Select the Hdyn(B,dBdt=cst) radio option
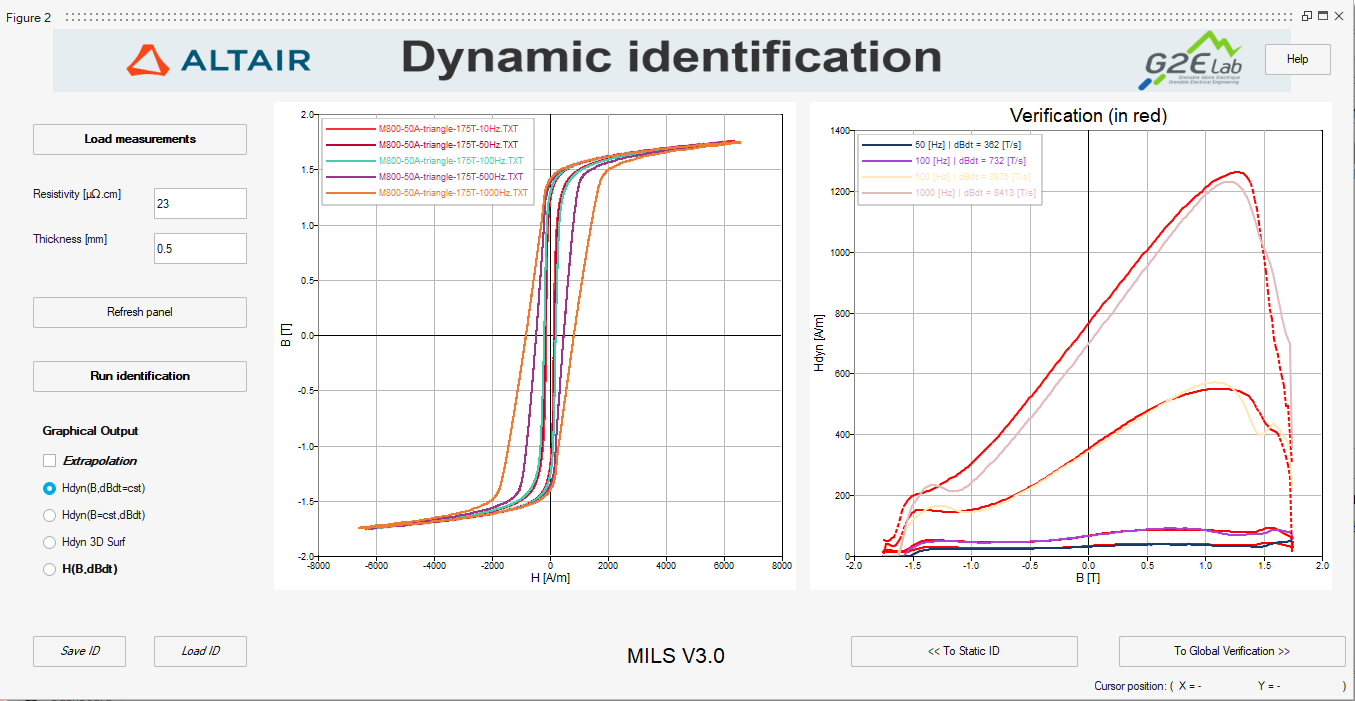Viewport: 1355px width, 701px height. (x=50, y=488)
